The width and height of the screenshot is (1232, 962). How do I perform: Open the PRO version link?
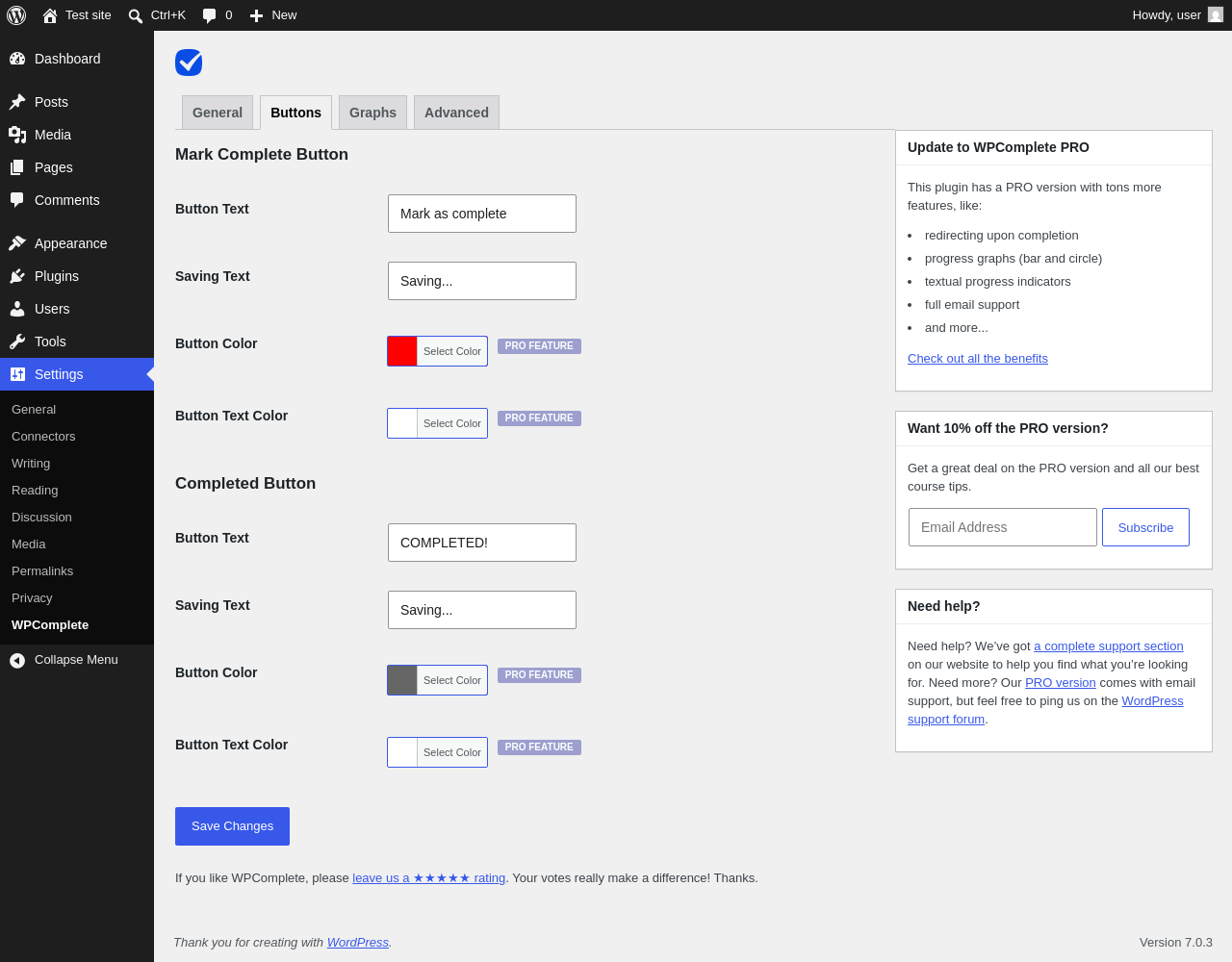tap(1061, 683)
